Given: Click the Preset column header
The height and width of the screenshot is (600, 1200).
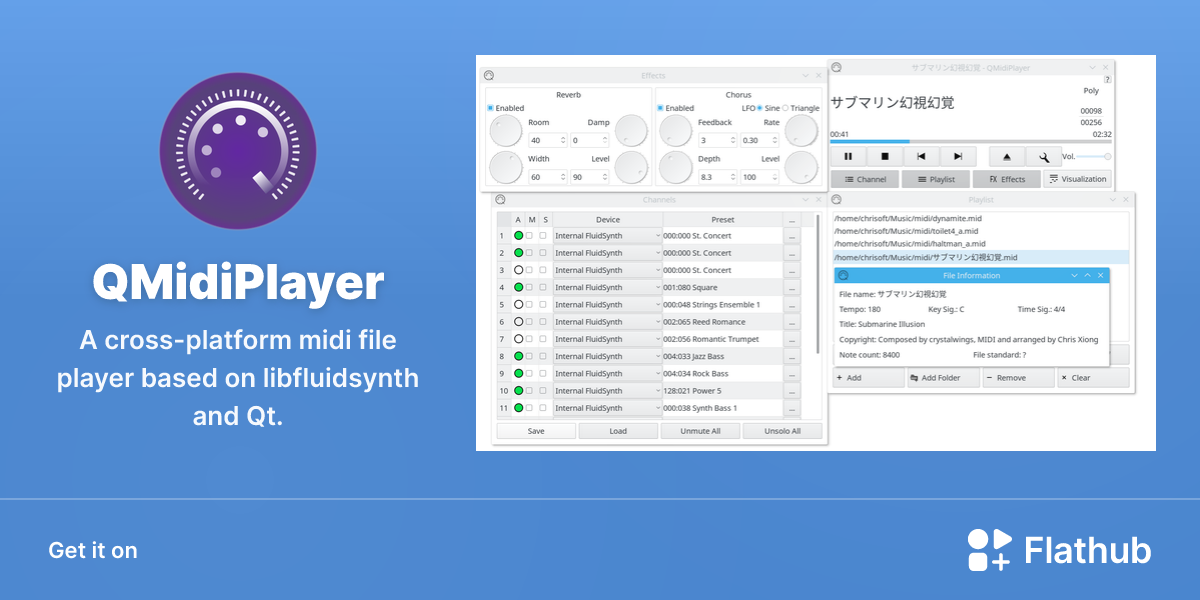Looking at the screenshot, I should (x=722, y=220).
